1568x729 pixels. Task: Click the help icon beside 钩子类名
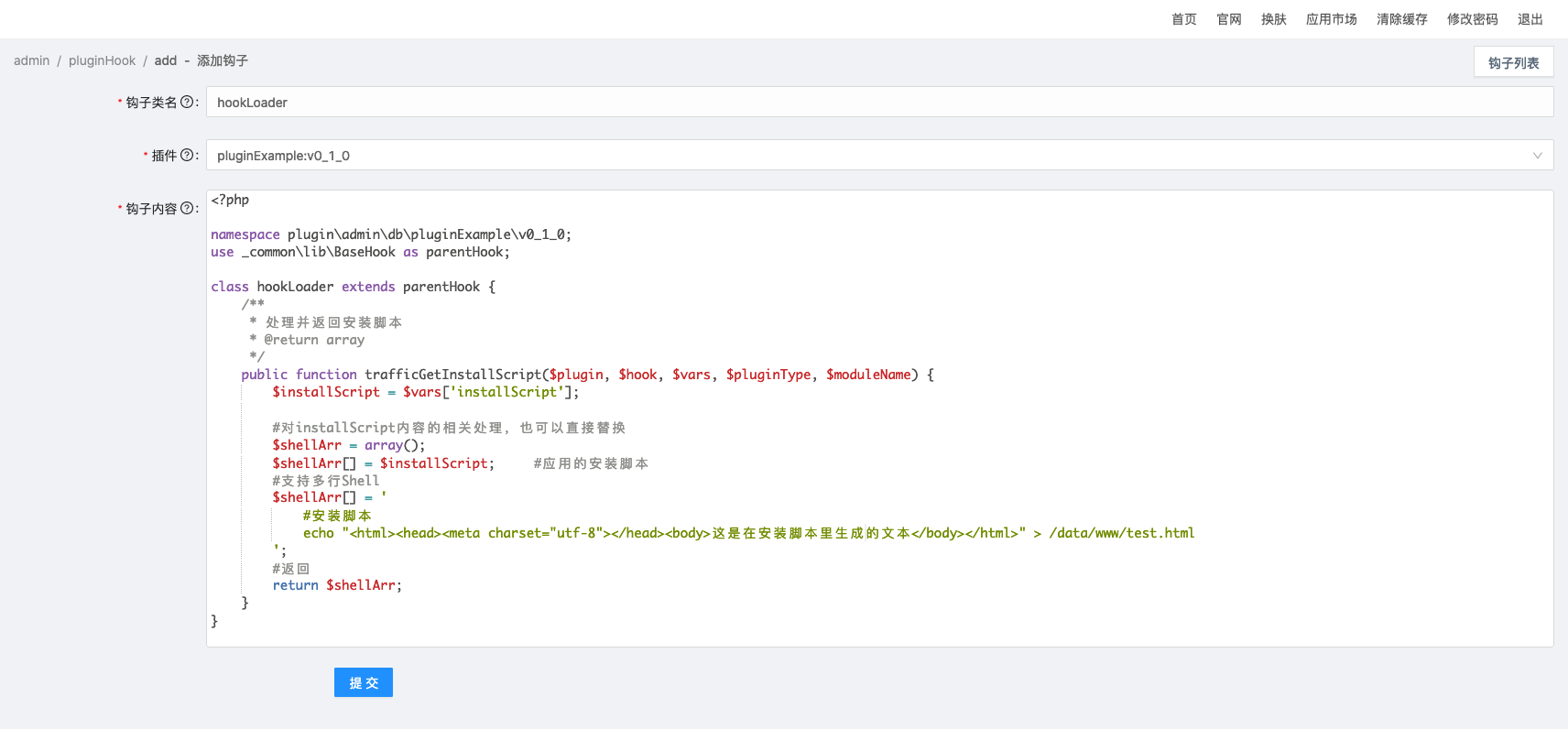click(x=187, y=103)
